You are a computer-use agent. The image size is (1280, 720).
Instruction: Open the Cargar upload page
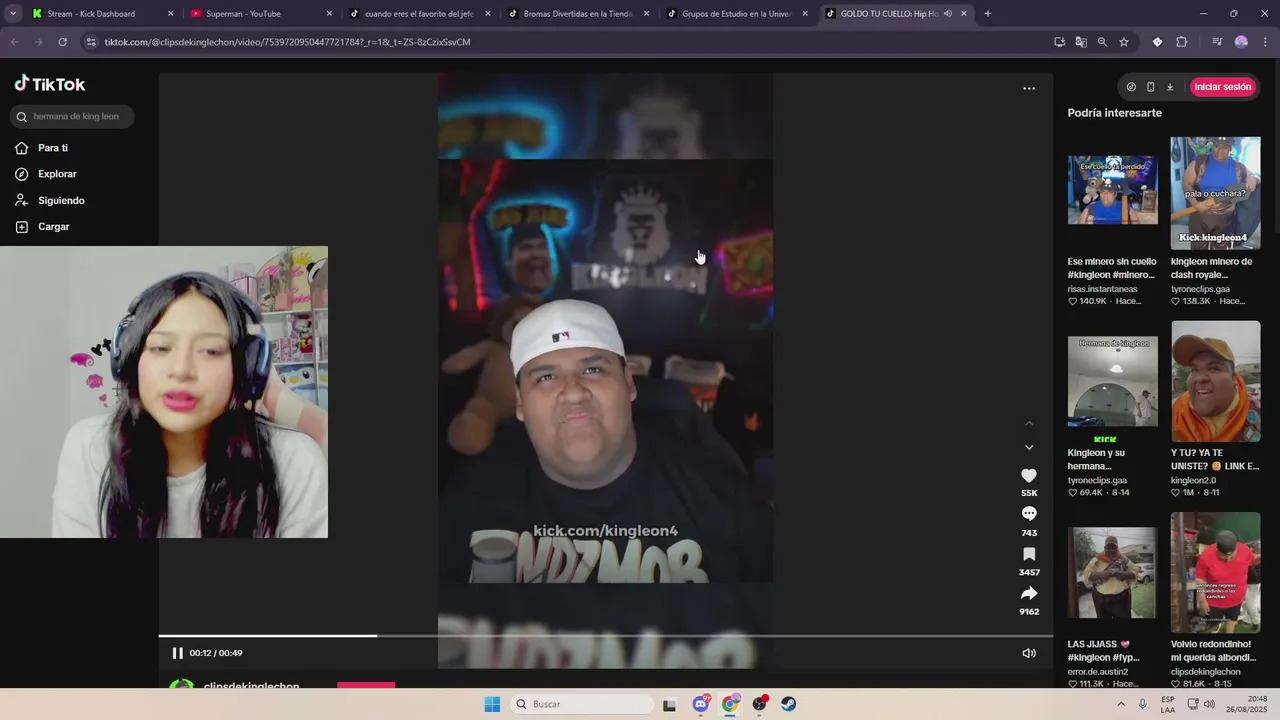pyautogui.click(x=43, y=227)
